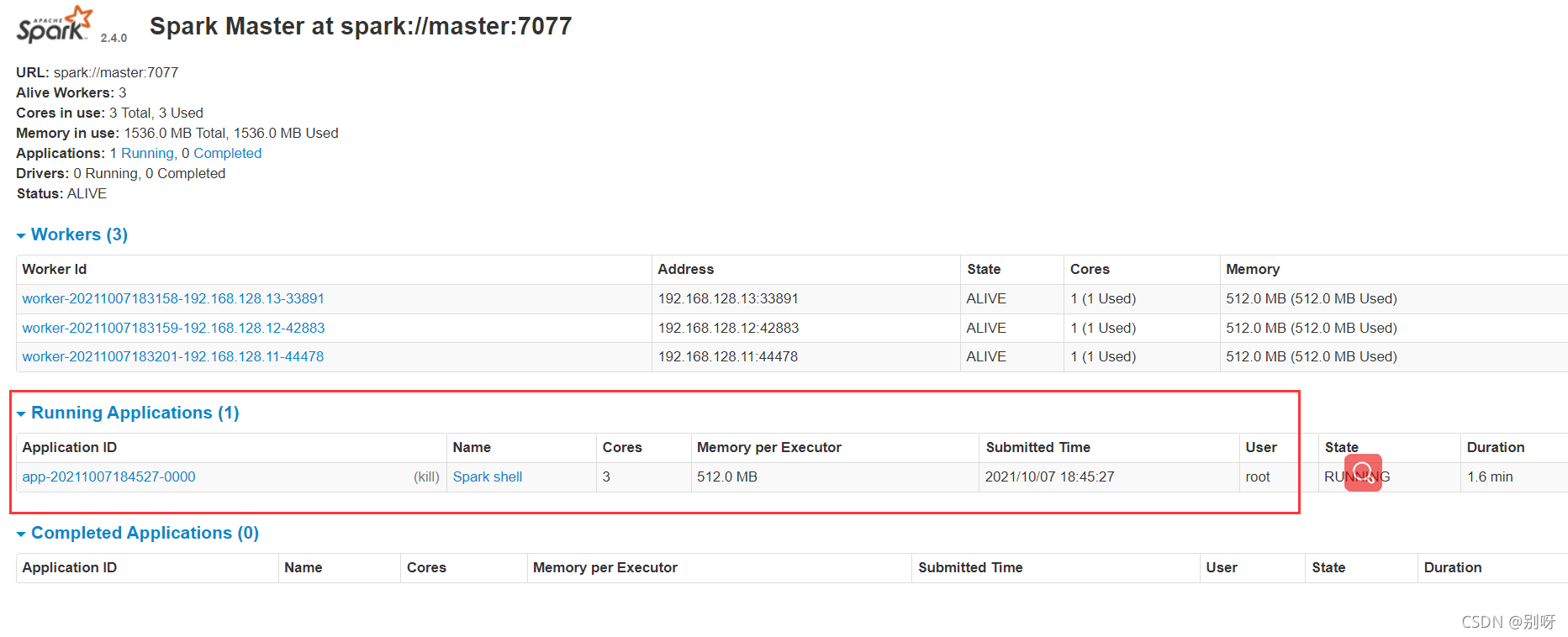
Task: Open worker-20211007183159-192.168.128.12-42883
Action: pyautogui.click(x=173, y=328)
